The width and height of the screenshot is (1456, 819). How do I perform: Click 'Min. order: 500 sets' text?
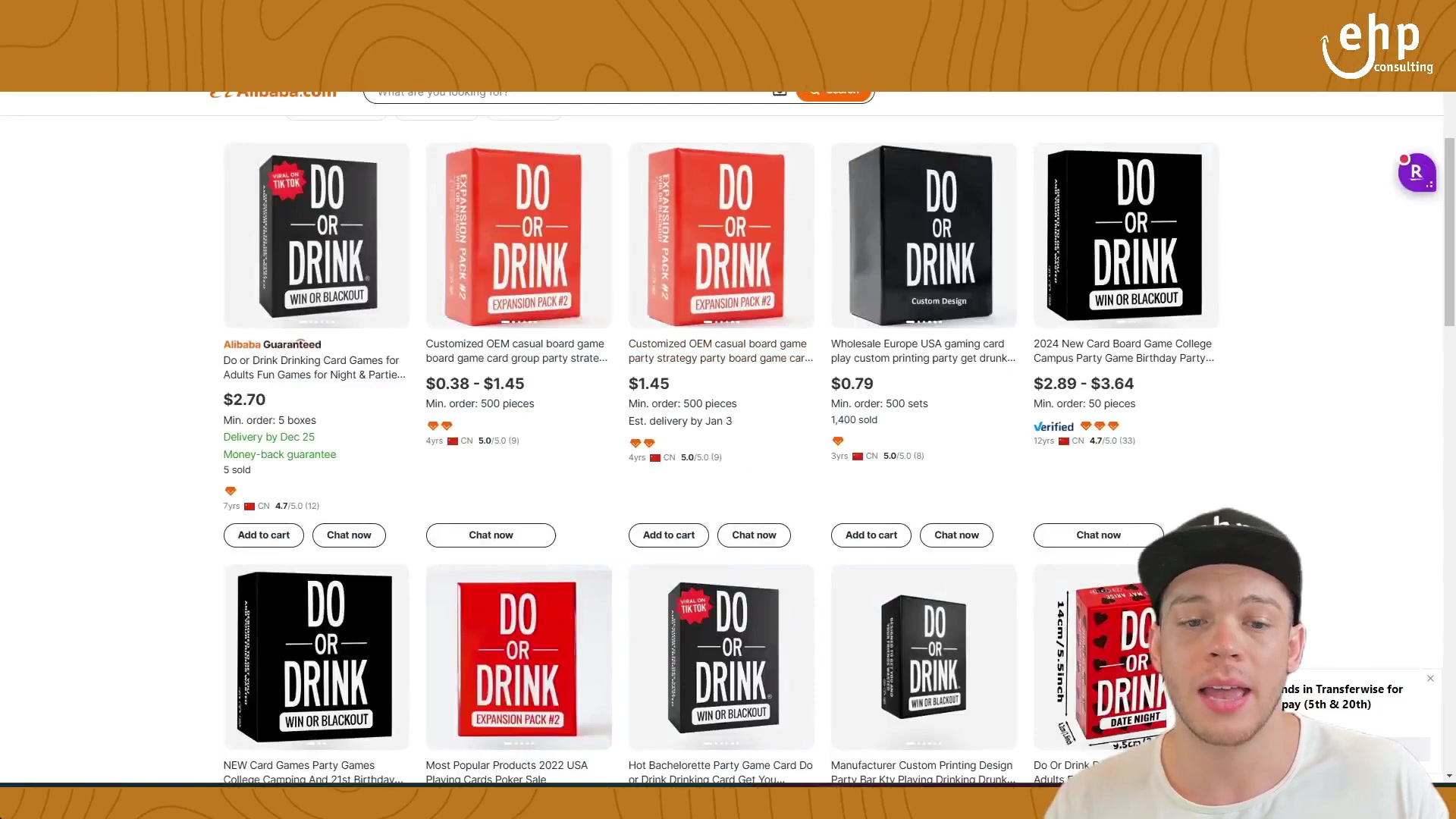(880, 403)
